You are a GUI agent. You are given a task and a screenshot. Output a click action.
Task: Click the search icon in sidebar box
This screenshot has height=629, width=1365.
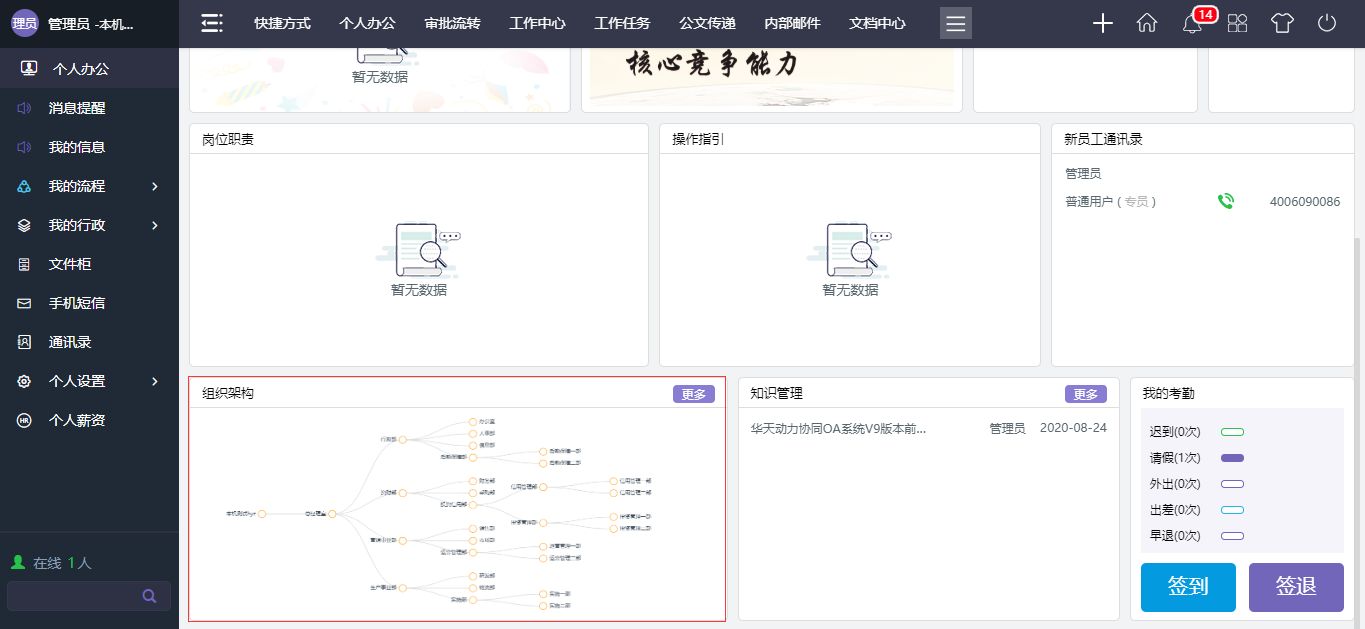click(x=149, y=596)
